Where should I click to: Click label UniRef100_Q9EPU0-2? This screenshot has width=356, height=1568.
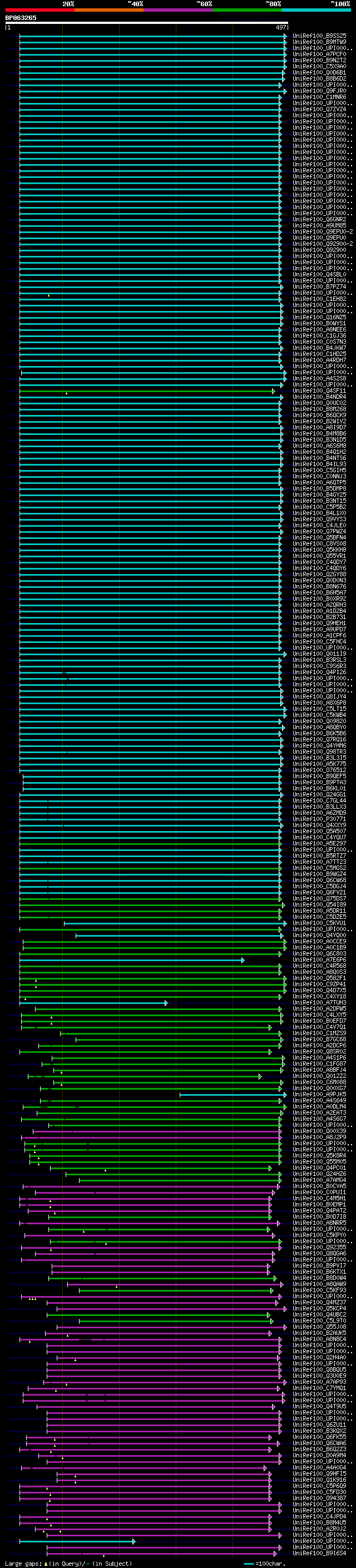(x=323, y=231)
